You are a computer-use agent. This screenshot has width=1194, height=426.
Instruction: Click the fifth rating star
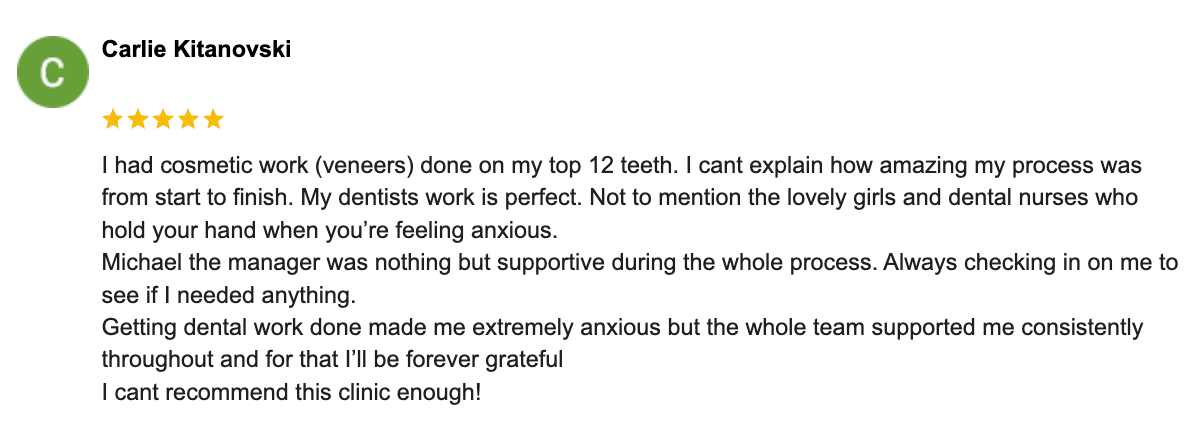click(x=212, y=120)
